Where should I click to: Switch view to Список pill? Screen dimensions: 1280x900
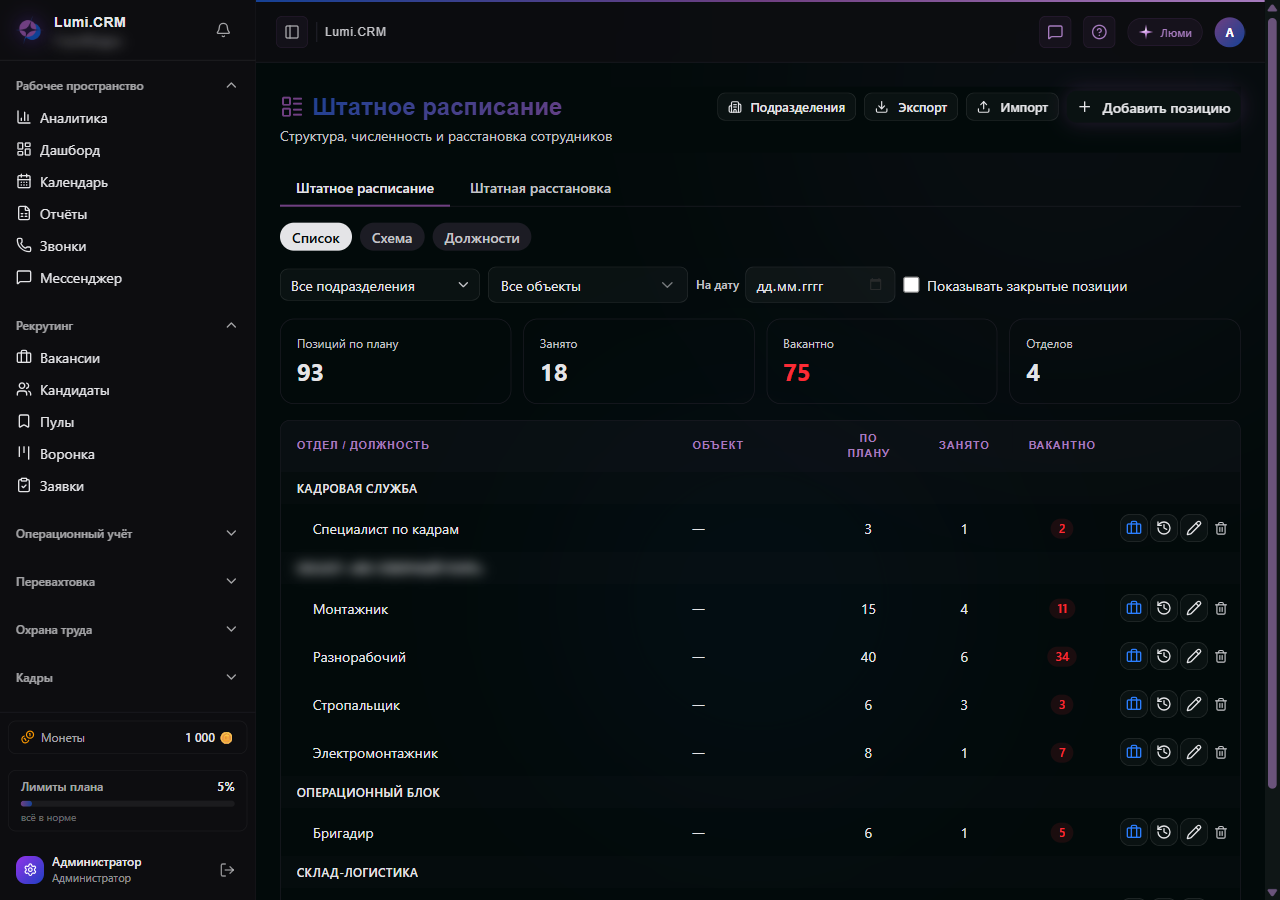[x=316, y=237]
